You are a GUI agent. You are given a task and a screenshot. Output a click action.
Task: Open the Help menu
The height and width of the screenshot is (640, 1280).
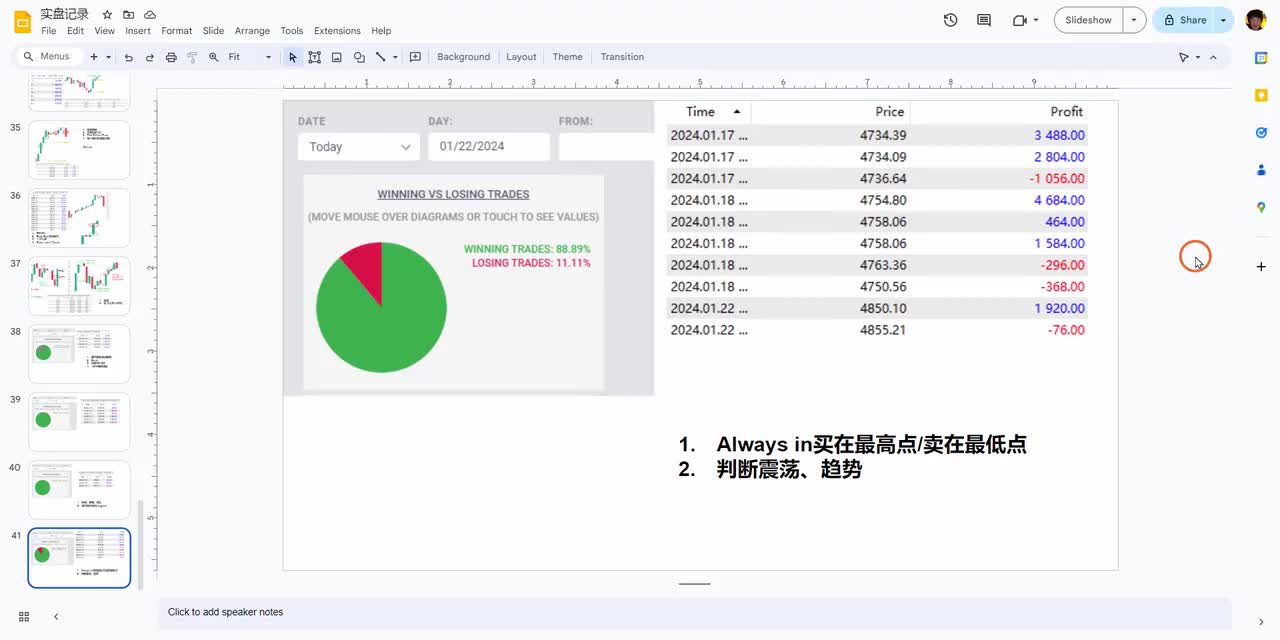381,31
